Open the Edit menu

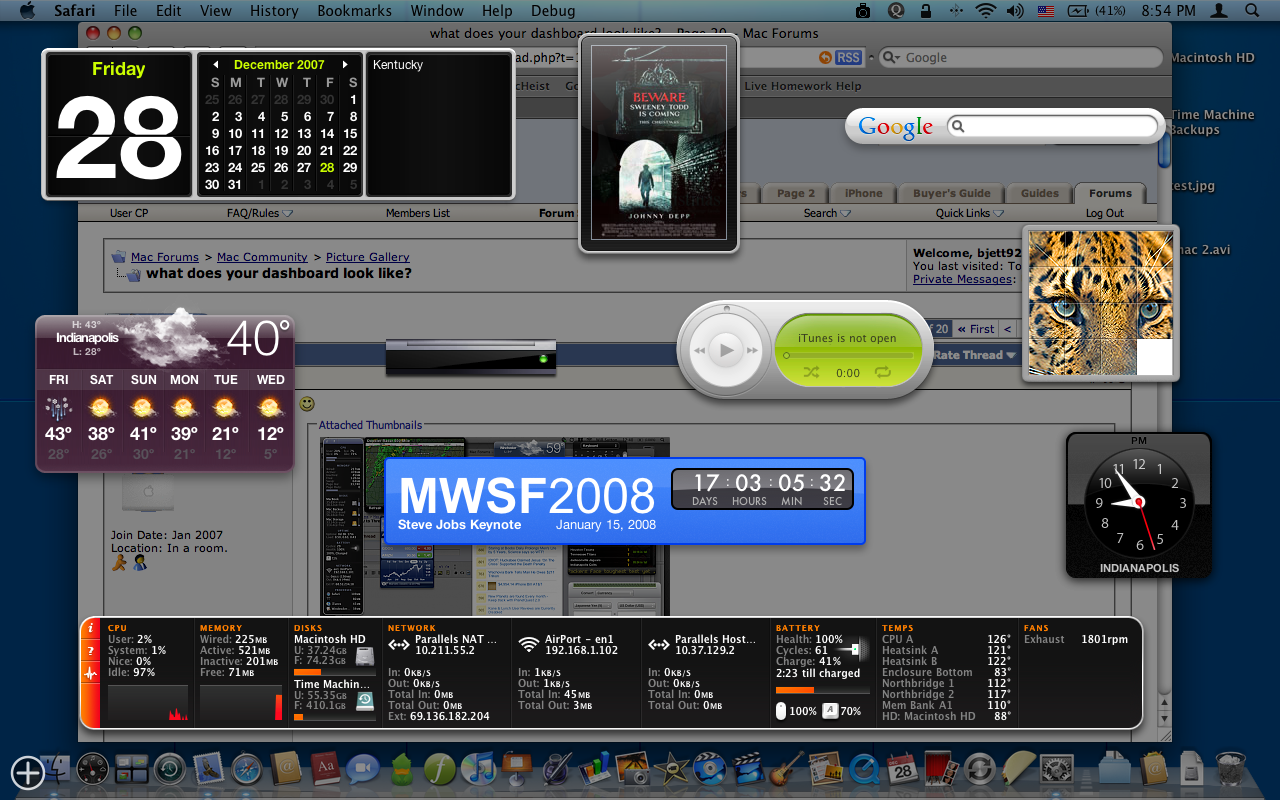point(169,11)
